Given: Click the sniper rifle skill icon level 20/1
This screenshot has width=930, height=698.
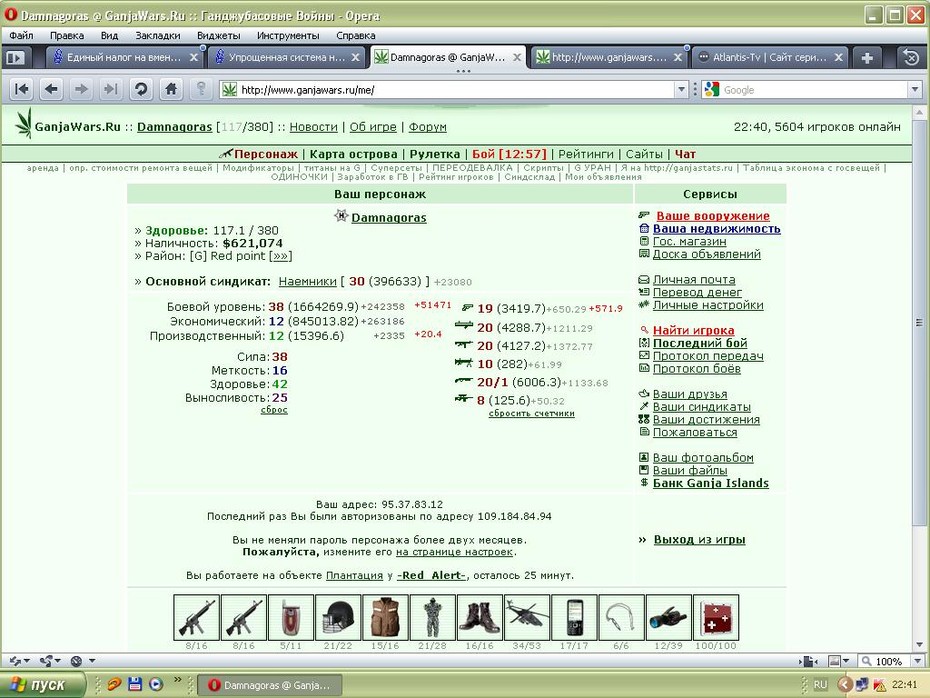Looking at the screenshot, I should tap(464, 381).
